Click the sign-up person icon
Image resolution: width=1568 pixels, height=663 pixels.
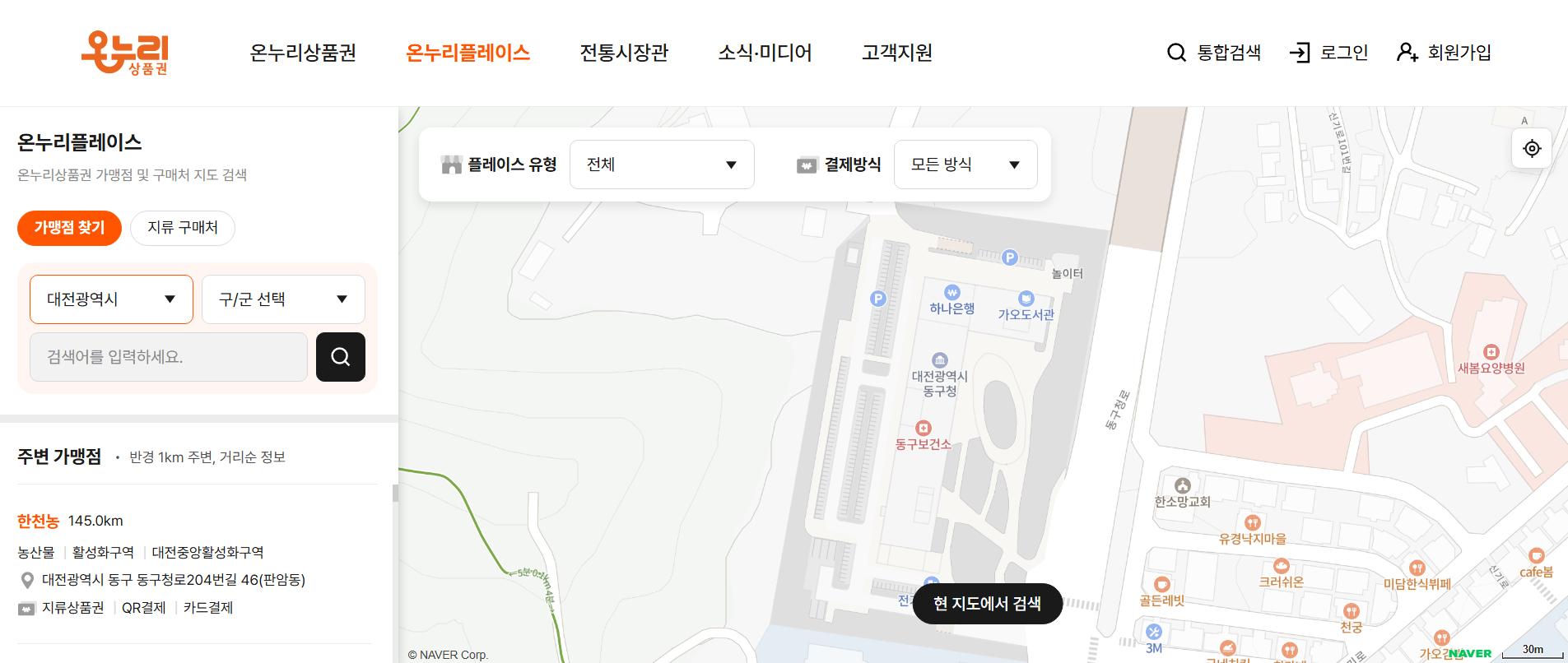click(x=1407, y=53)
